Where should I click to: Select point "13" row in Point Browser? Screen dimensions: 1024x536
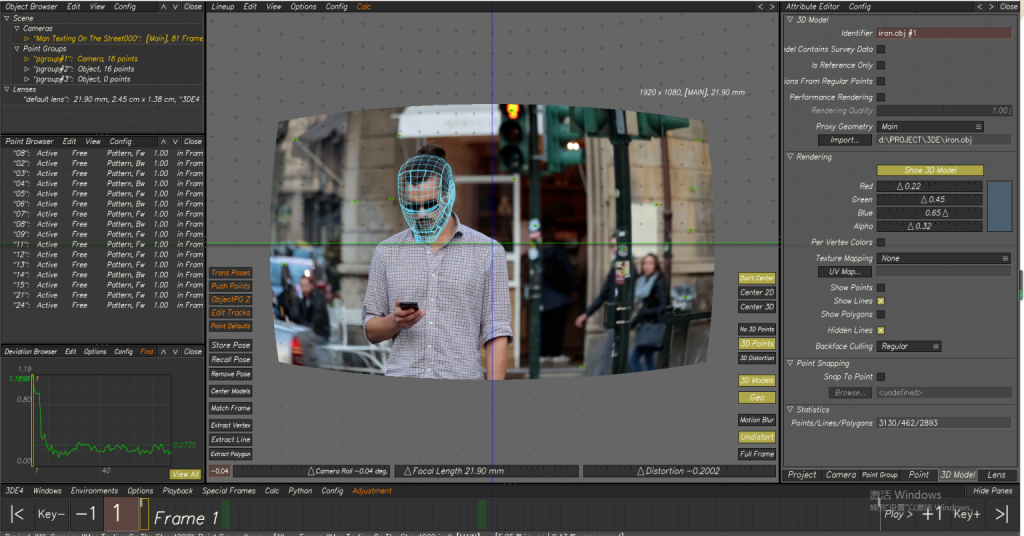click(103, 264)
